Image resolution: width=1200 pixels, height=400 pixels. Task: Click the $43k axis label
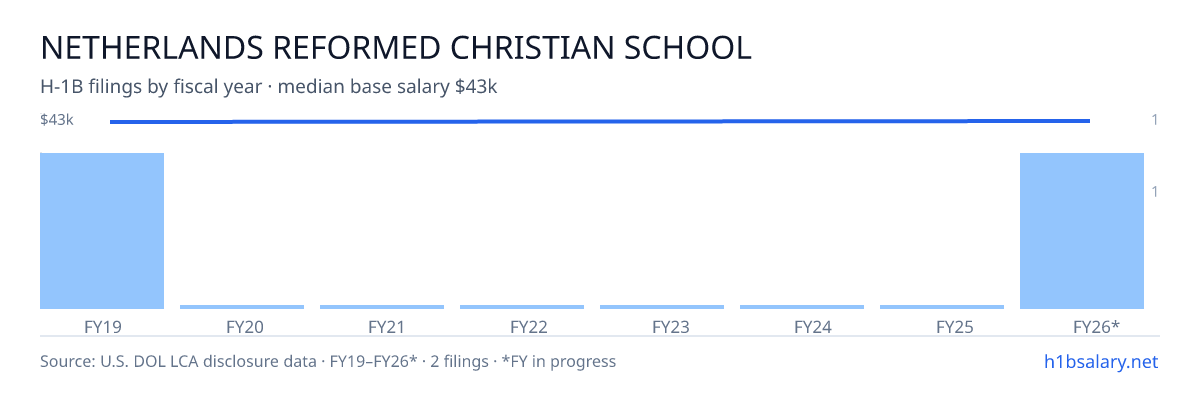pos(57,120)
